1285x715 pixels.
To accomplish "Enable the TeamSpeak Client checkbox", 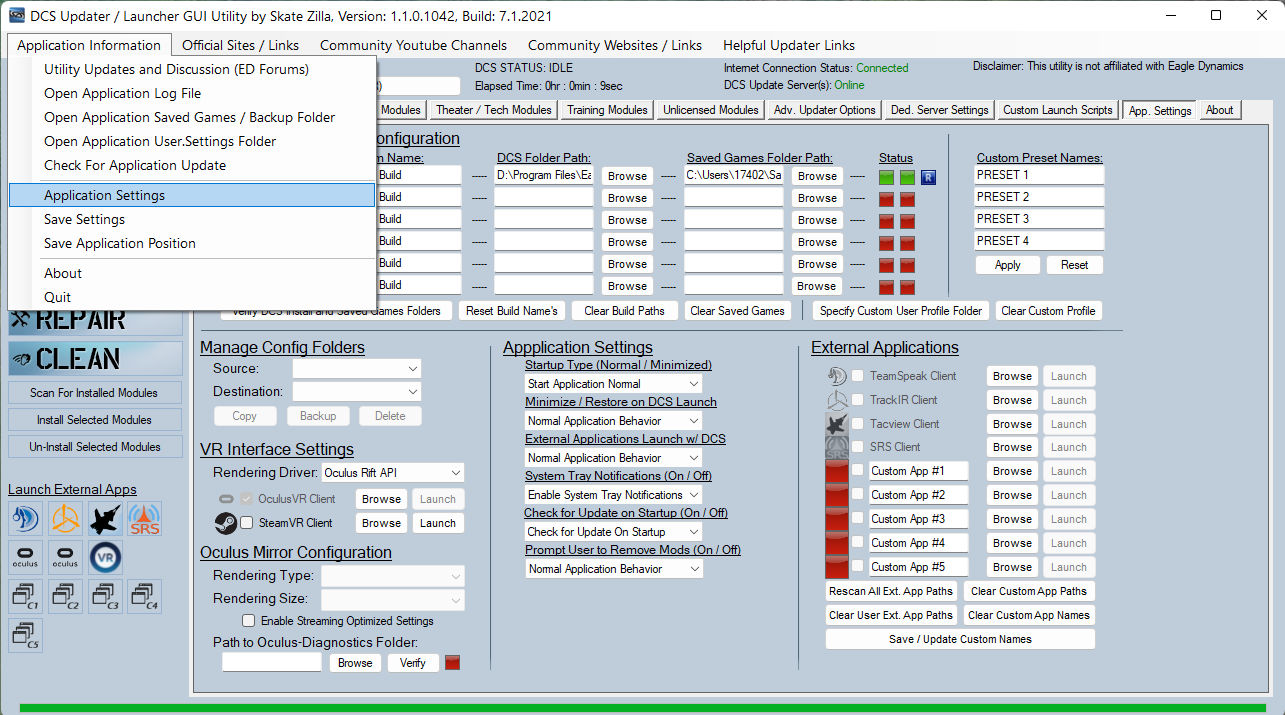I will [x=858, y=376].
